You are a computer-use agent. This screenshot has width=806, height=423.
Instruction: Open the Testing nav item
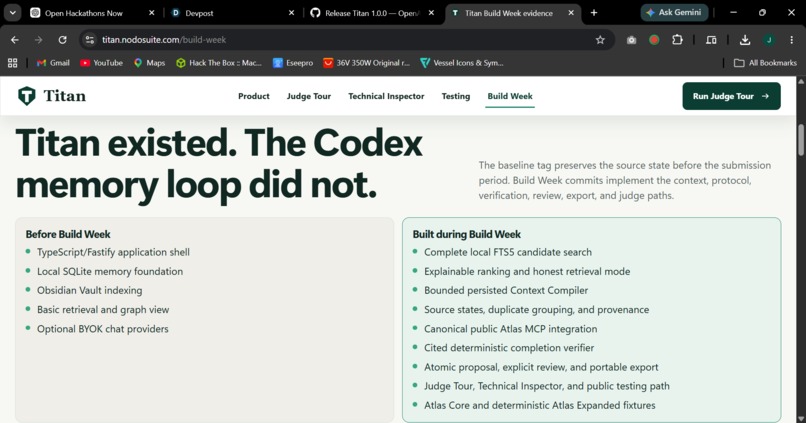click(455, 96)
